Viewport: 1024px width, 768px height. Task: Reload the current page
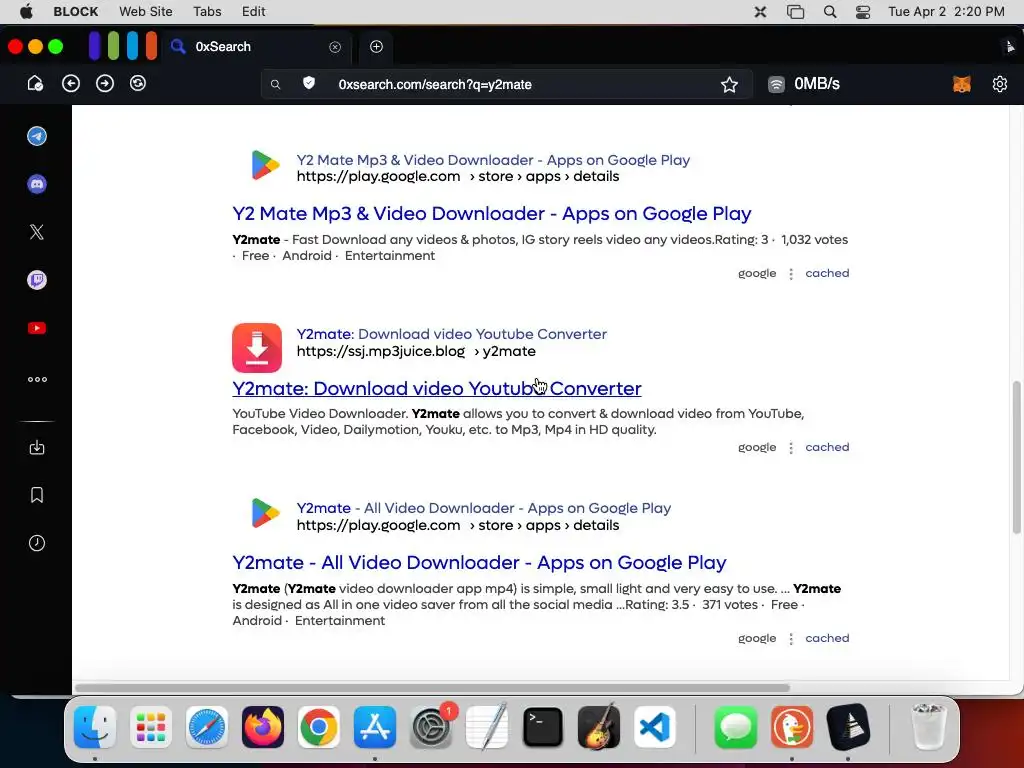(138, 84)
